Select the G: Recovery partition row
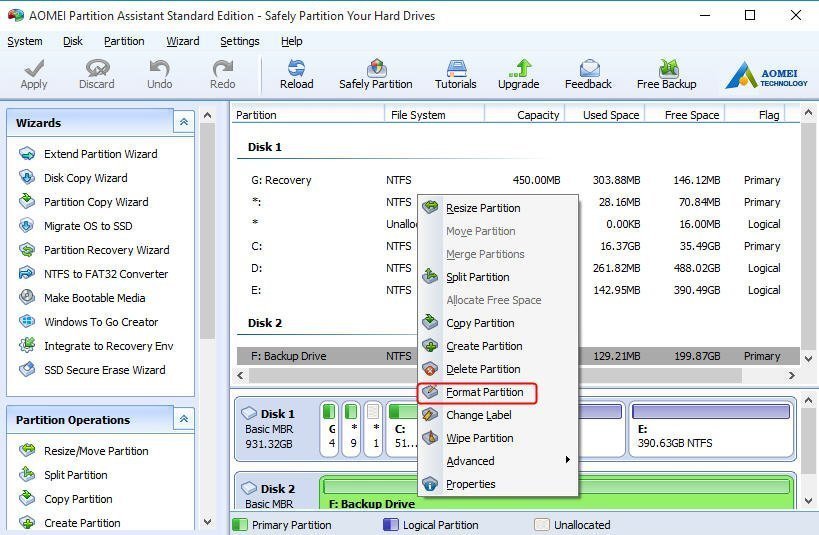 (518, 180)
